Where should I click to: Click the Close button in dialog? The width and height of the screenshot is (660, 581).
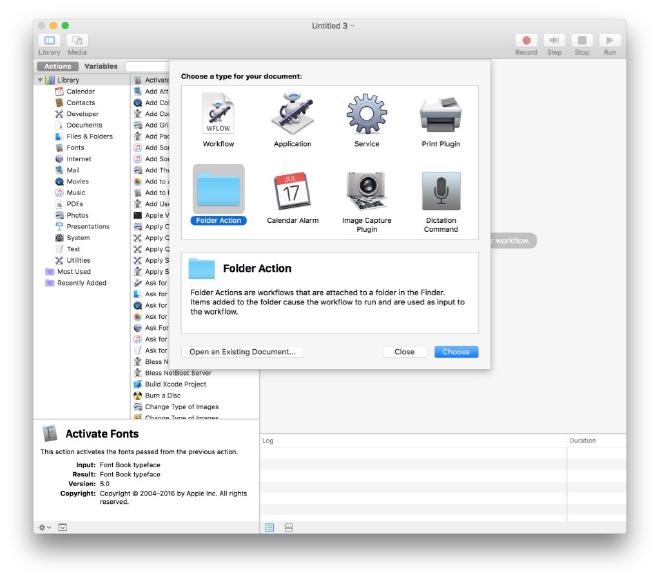coord(405,352)
